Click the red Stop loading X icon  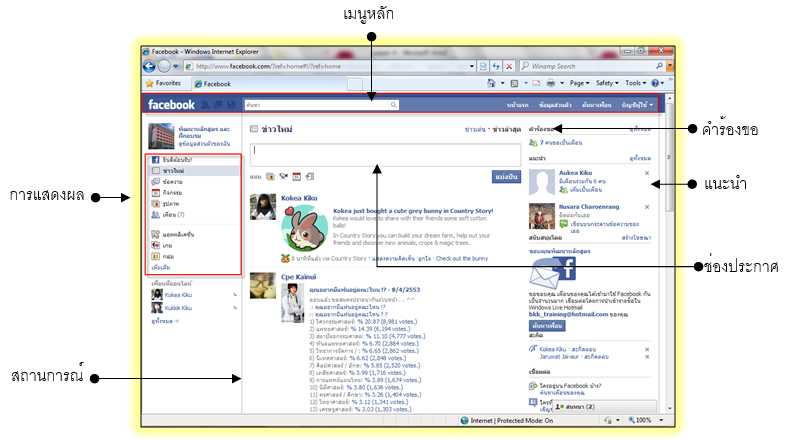509,66
